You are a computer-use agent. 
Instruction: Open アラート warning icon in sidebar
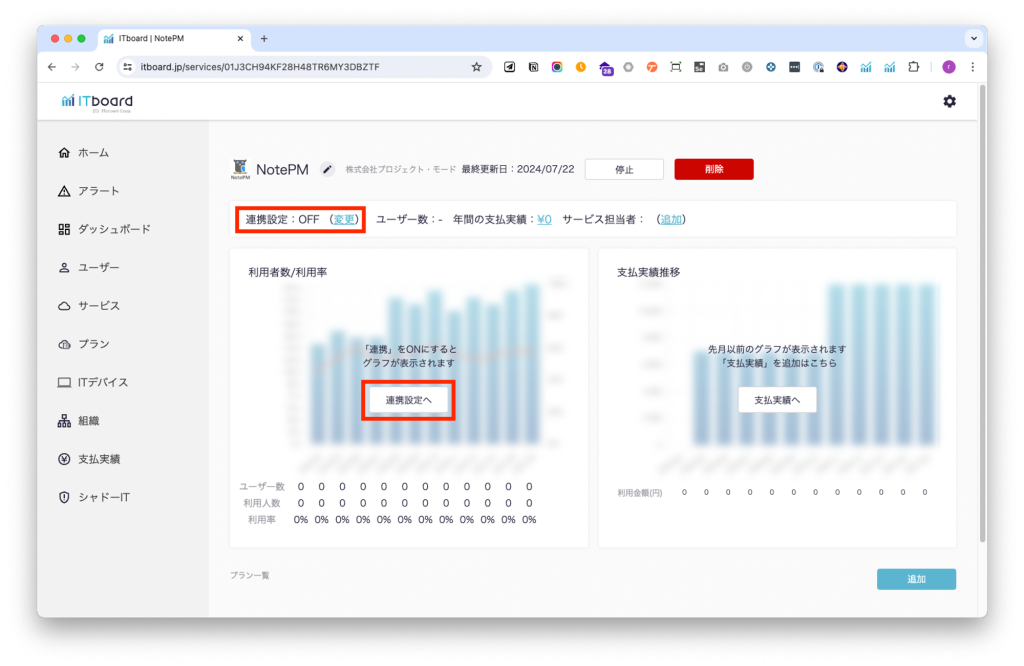point(65,191)
